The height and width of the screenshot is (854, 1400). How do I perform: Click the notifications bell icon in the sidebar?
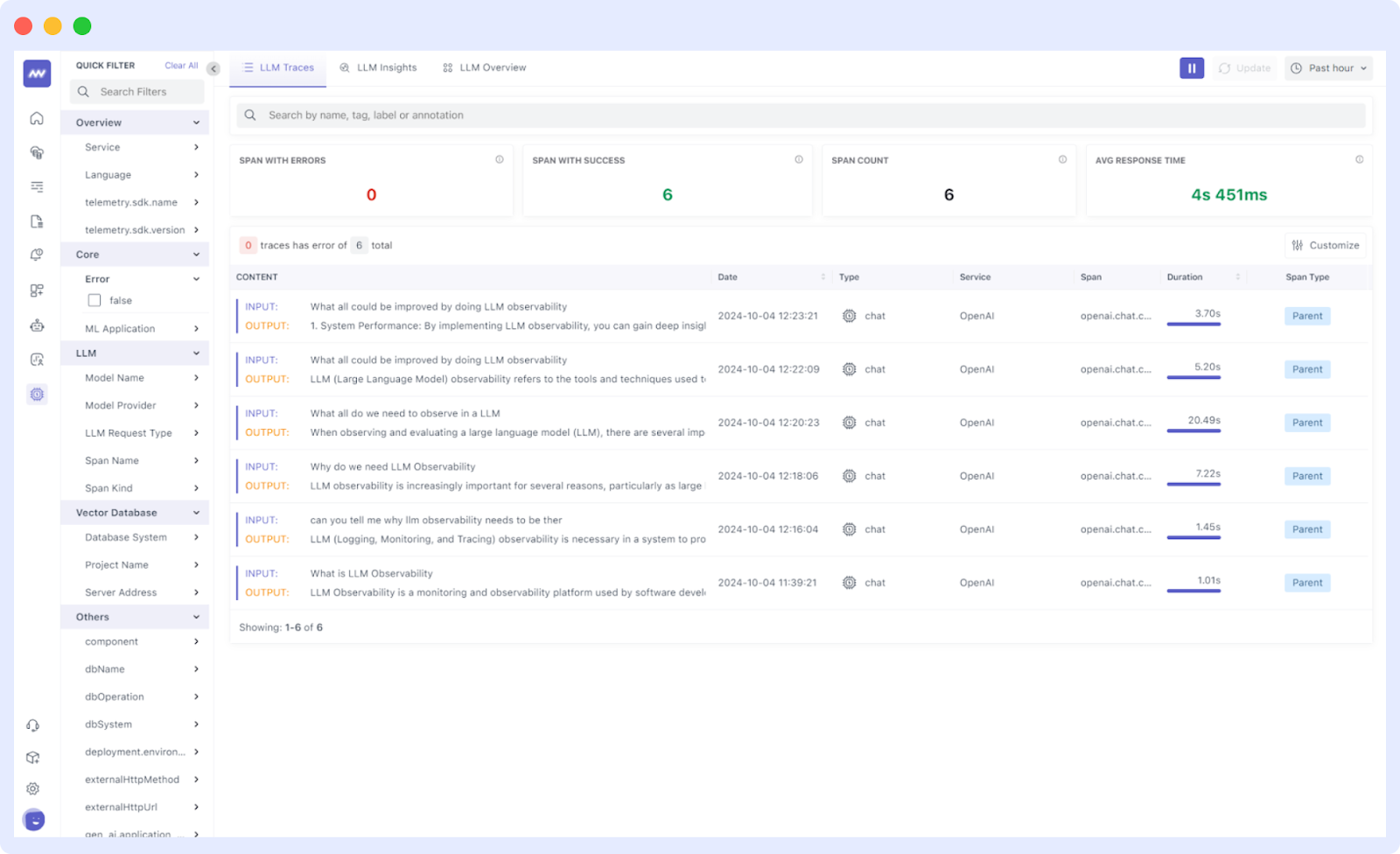(x=36, y=255)
